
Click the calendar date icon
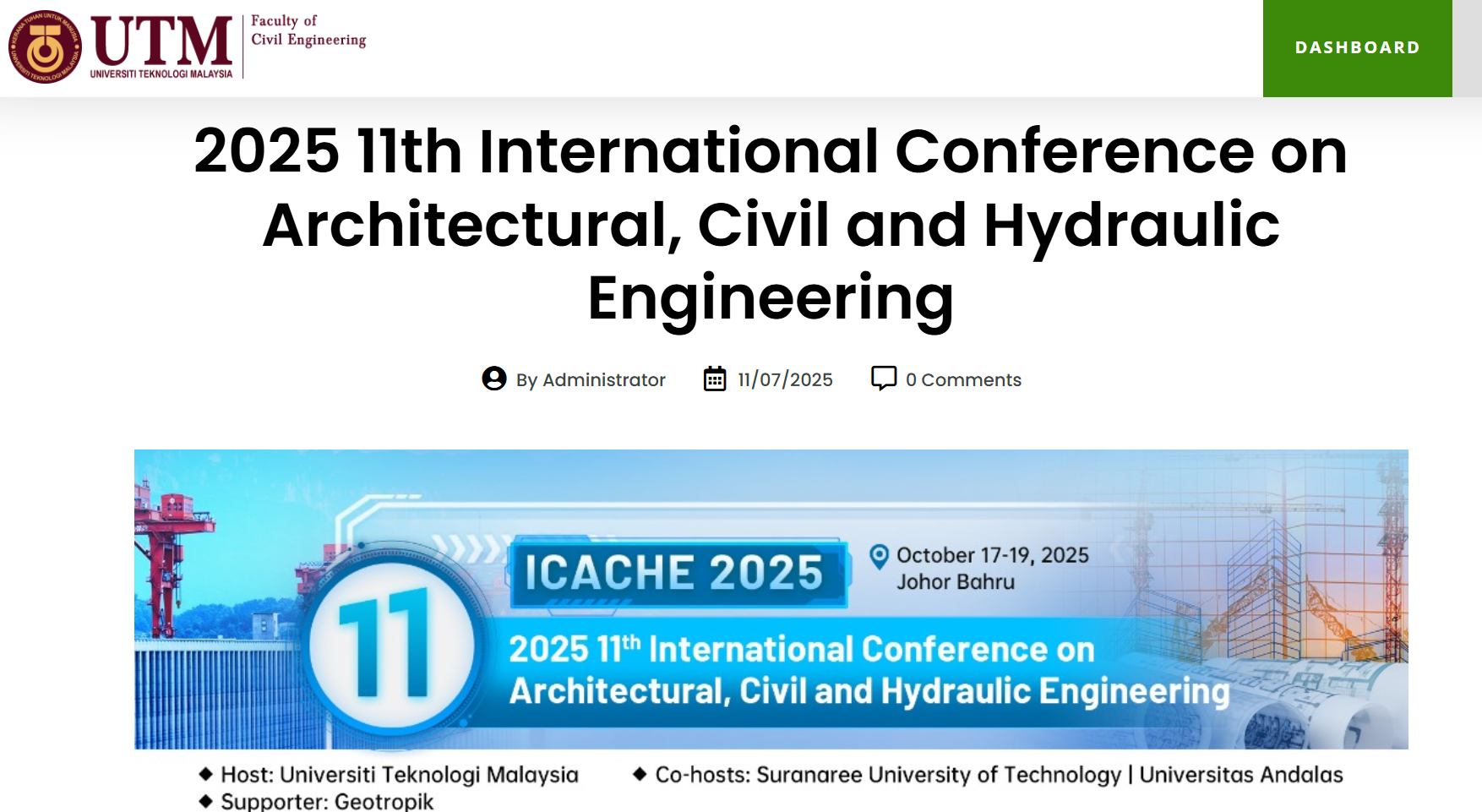tap(715, 379)
